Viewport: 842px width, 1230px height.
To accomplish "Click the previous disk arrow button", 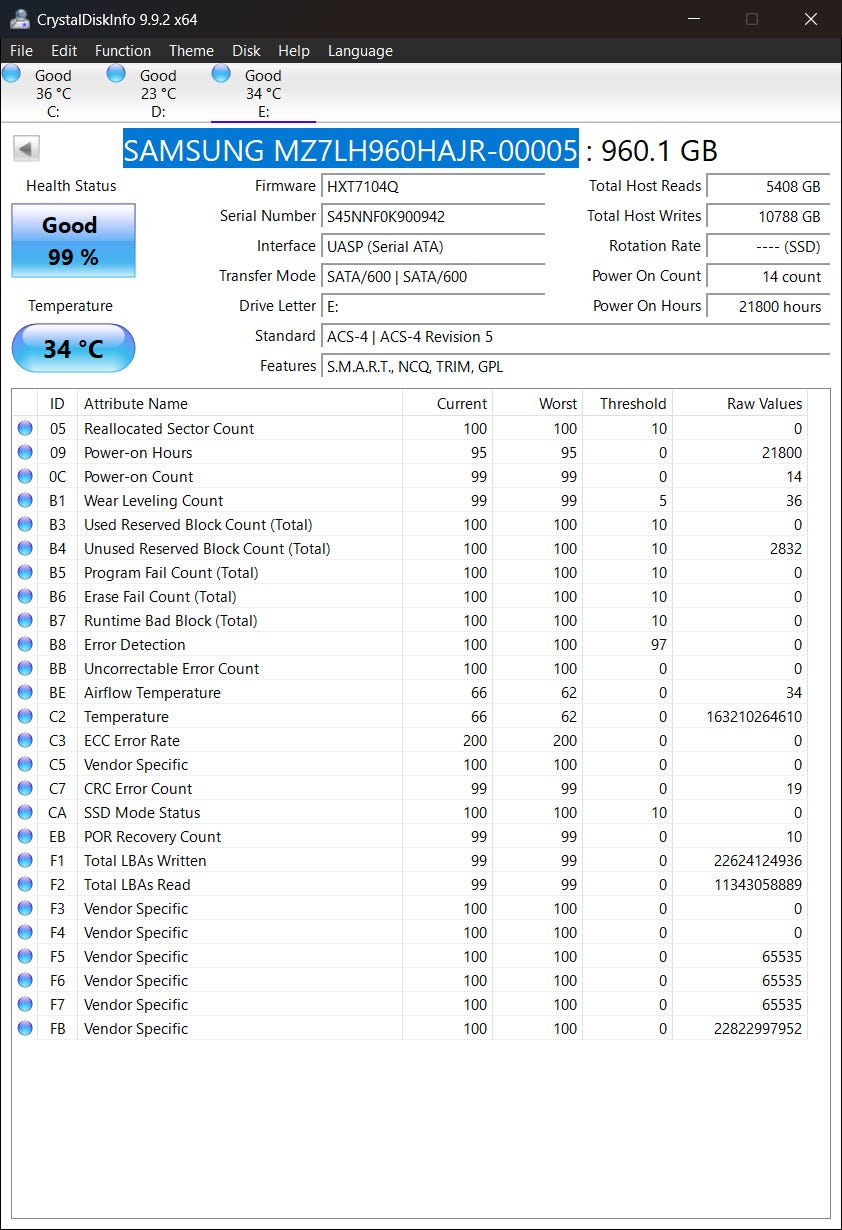I will (x=26, y=150).
